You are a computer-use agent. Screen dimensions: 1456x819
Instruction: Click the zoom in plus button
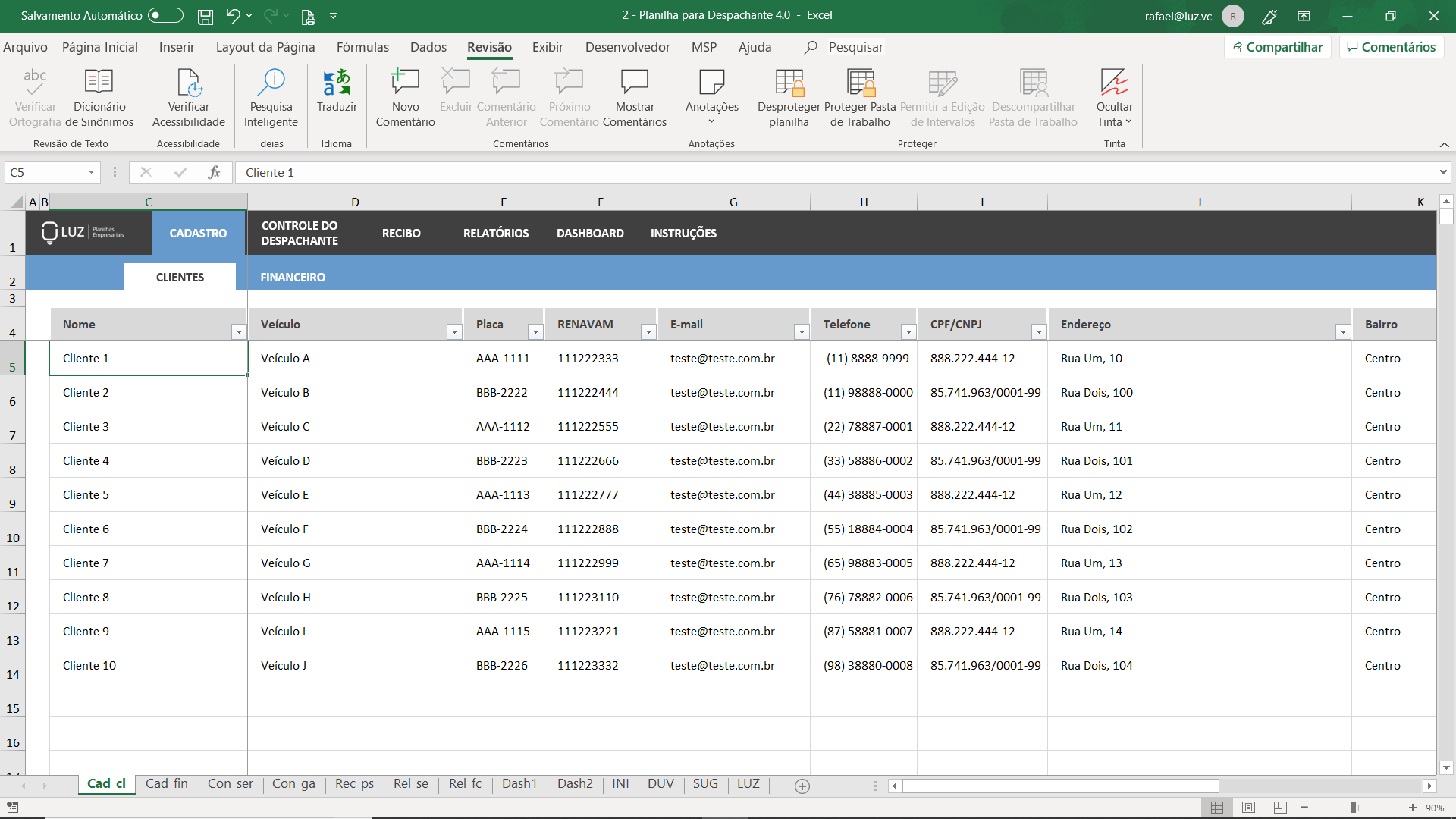(1412, 808)
